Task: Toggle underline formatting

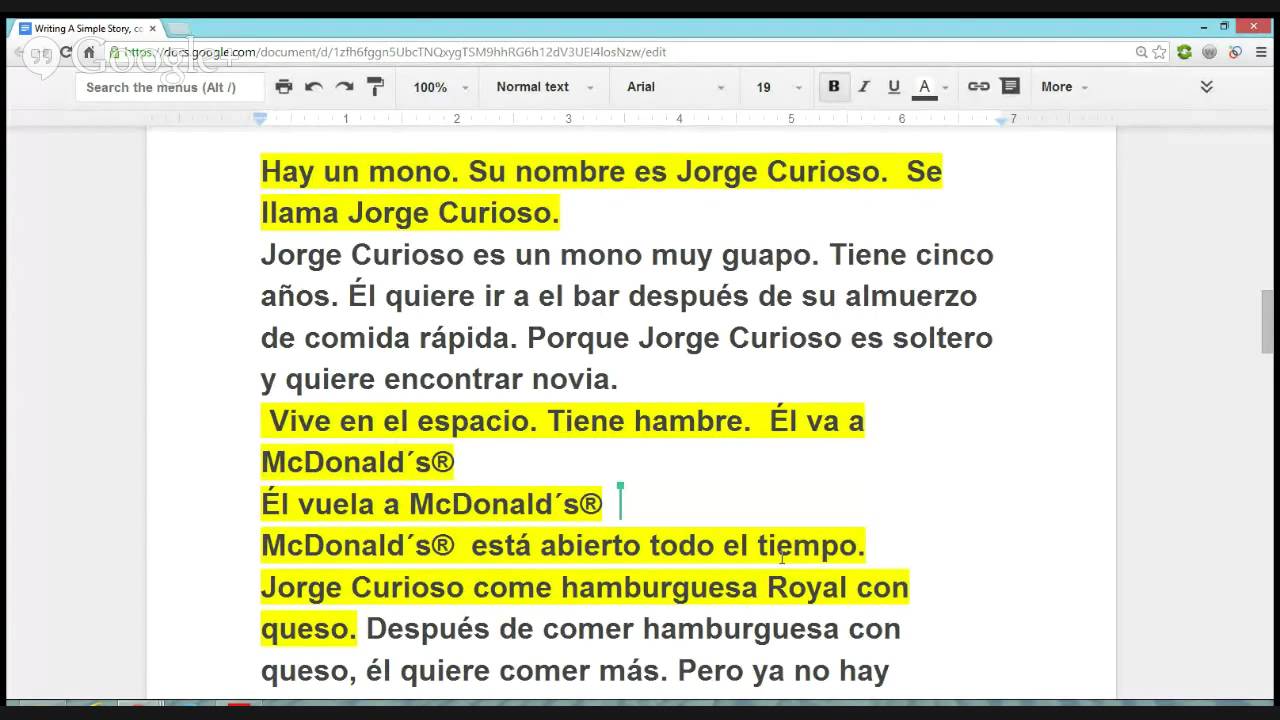Action: pyautogui.click(x=894, y=87)
